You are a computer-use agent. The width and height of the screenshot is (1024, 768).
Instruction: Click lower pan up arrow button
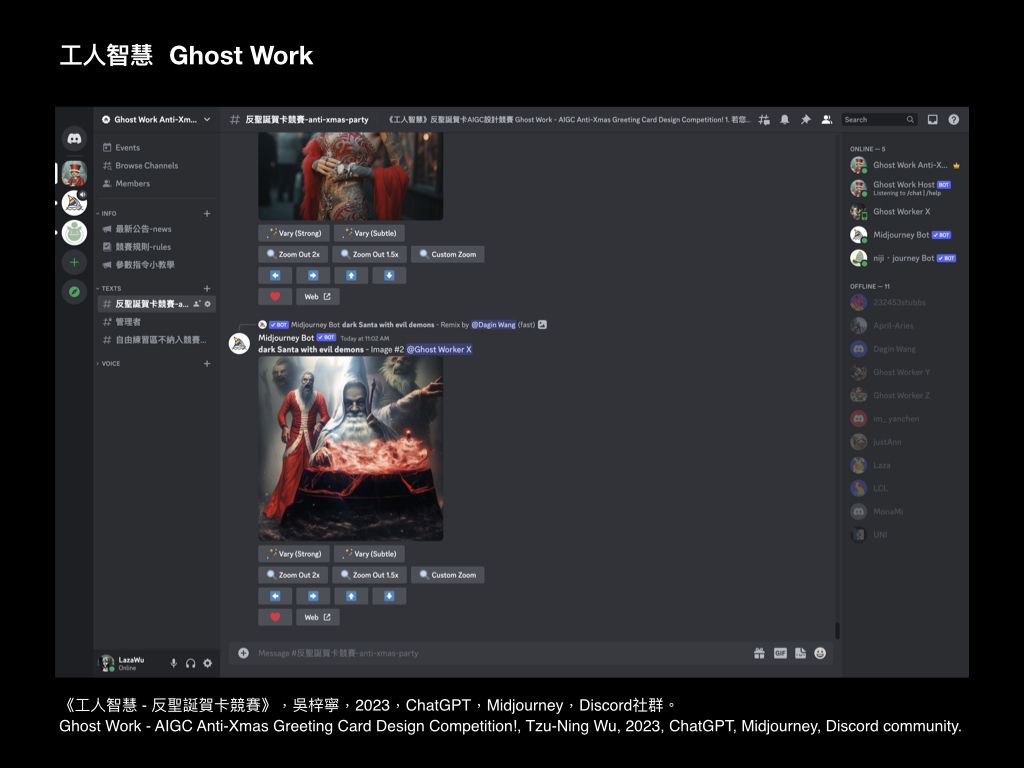(351, 596)
